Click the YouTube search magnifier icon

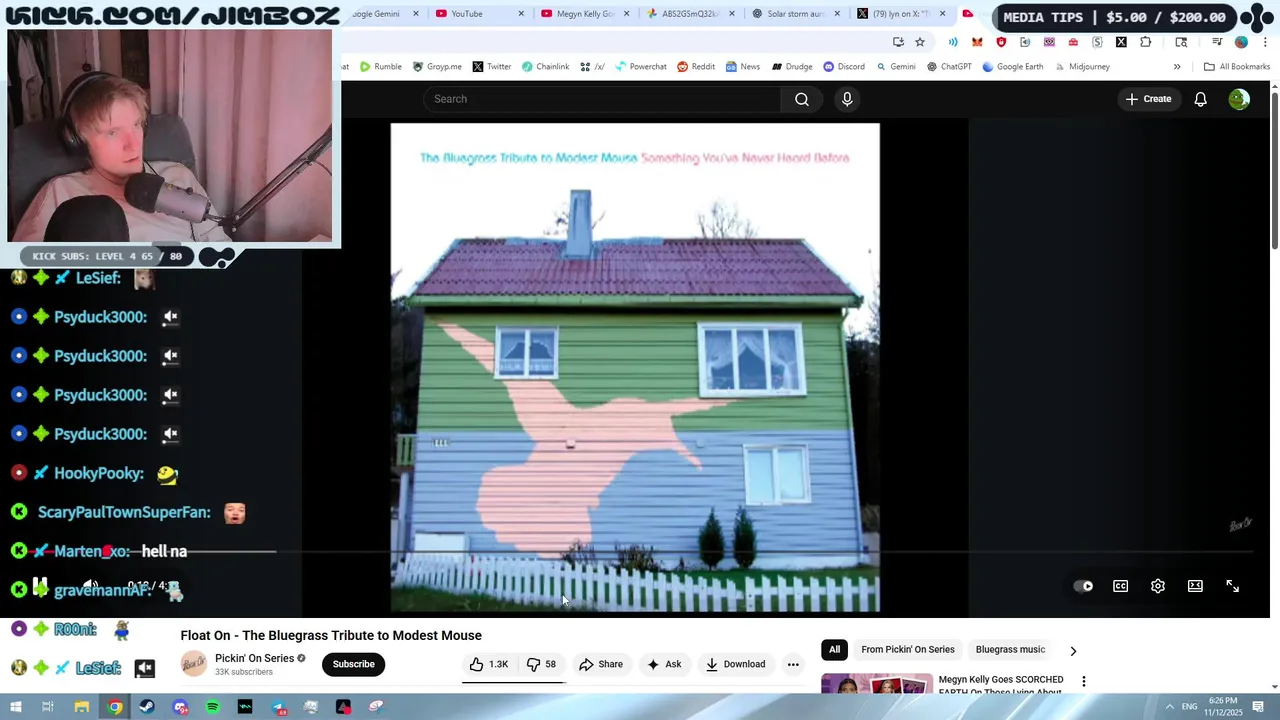tap(802, 99)
